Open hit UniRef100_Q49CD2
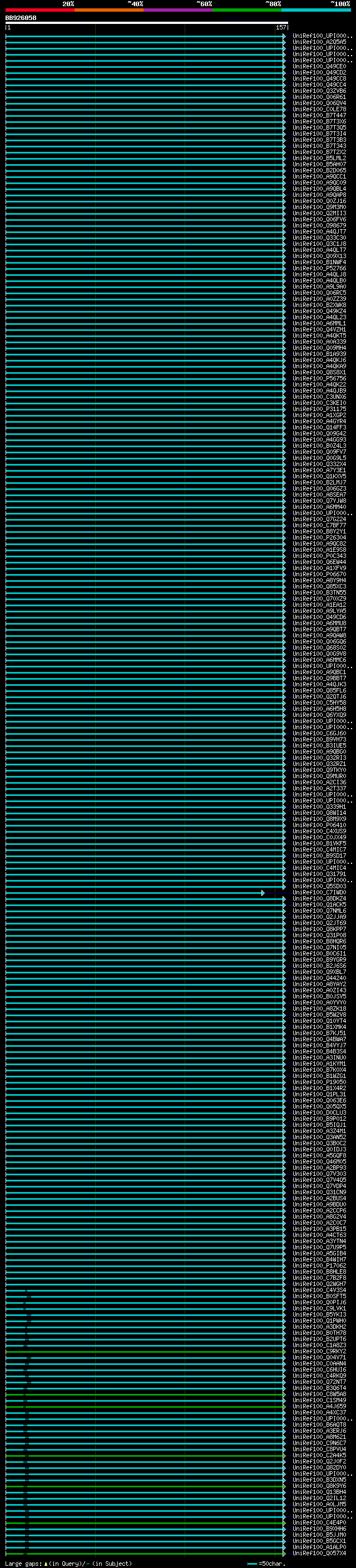Viewport: 356px width, 1568px height. point(319,72)
